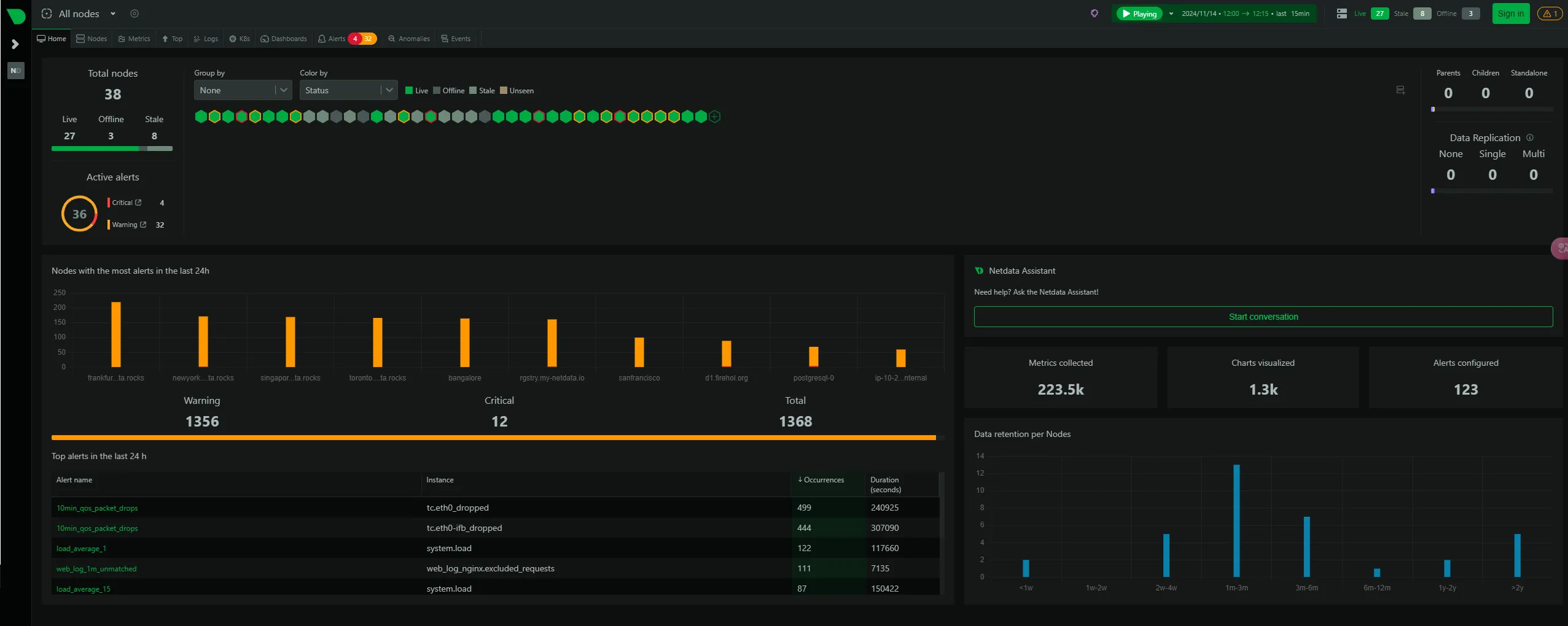
Task: Open the Color by Status dropdown
Action: [348, 90]
